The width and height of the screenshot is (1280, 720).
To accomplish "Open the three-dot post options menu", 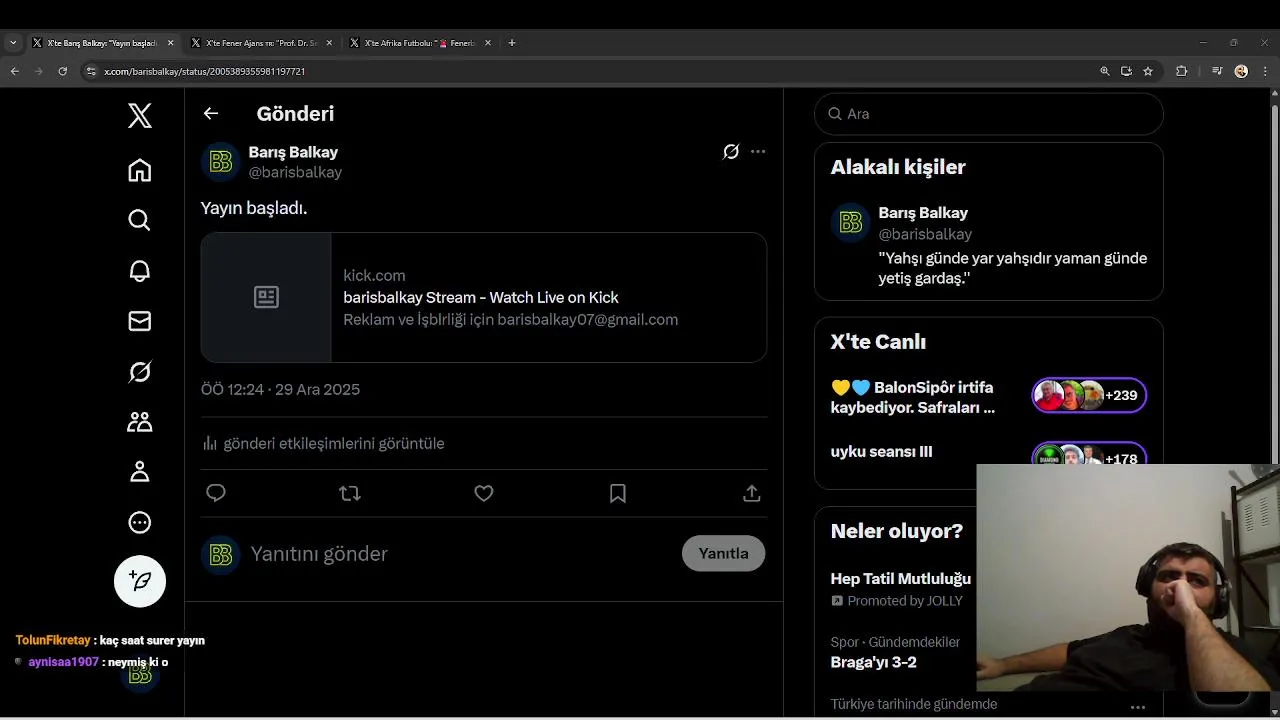I will pyautogui.click(x=758, y=152).
